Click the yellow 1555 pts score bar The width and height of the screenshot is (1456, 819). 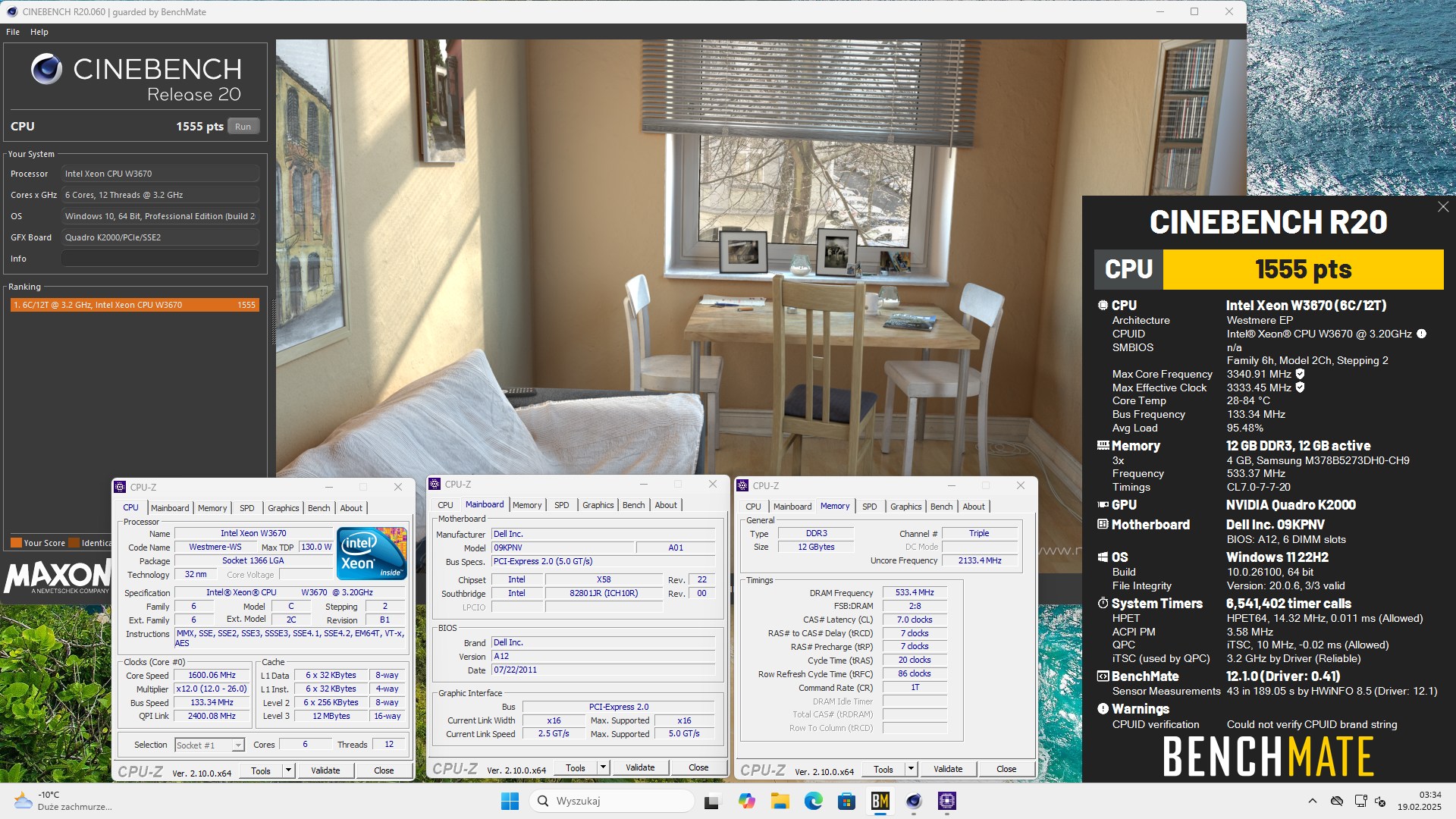point(1303,269)
